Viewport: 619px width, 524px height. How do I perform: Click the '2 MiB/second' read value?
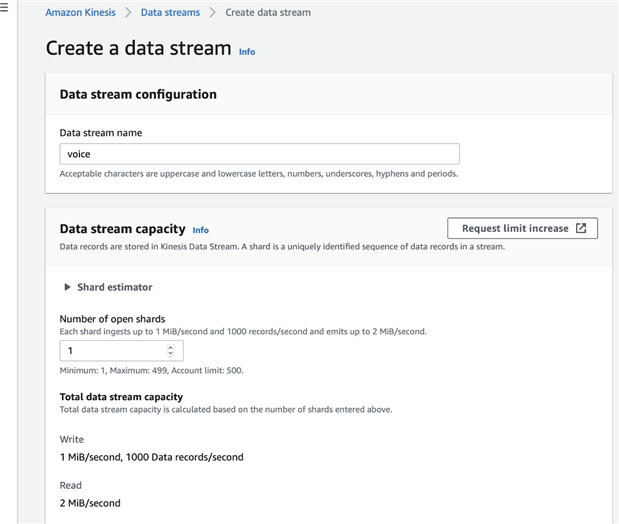[x=90, y=503]
